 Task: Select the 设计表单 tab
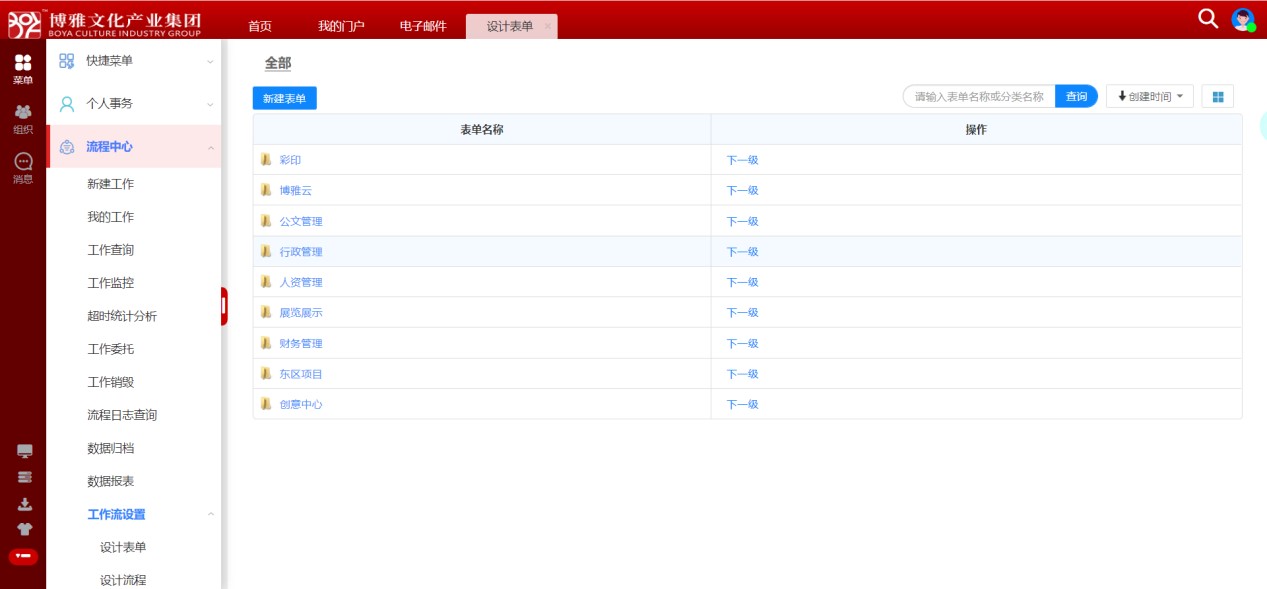pos(510,26)
